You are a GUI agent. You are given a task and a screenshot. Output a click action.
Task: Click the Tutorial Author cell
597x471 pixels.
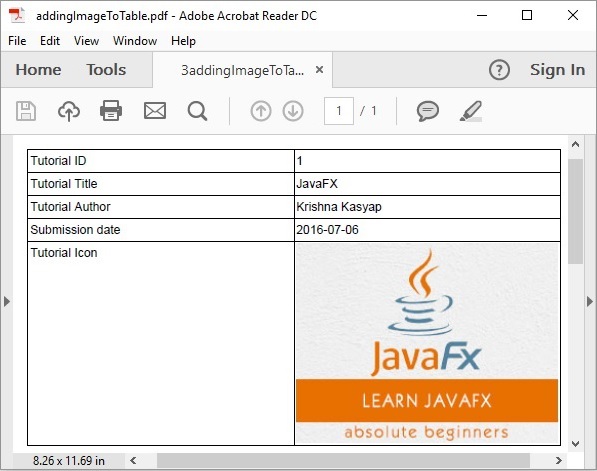pos(161,207)
